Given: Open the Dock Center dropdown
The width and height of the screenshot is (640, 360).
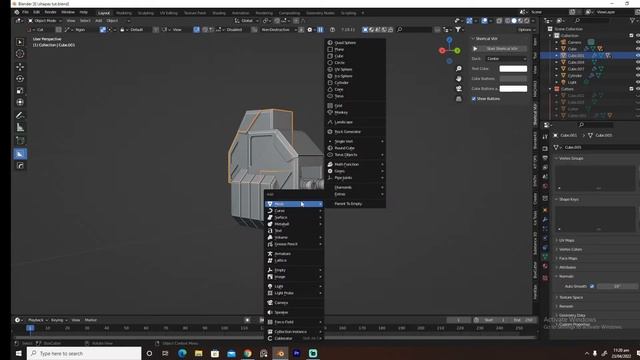Looking at the screenshot, I should coord(506,59).
